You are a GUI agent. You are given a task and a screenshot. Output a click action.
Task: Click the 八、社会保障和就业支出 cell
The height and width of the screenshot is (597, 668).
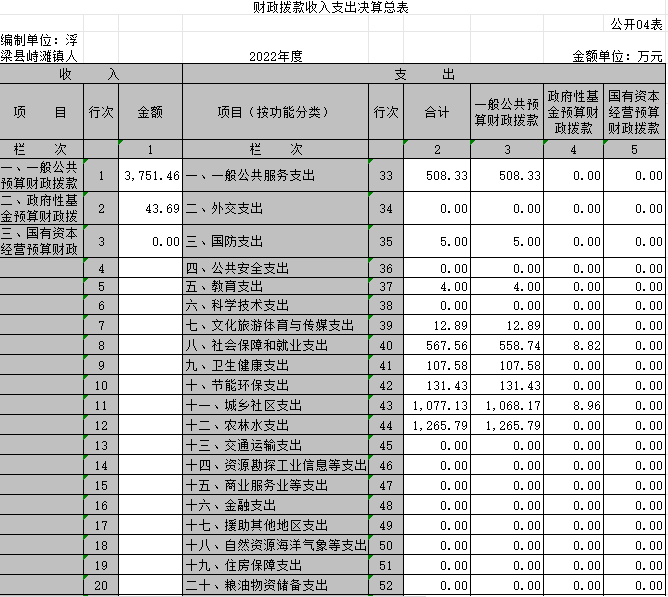[275, 345]
